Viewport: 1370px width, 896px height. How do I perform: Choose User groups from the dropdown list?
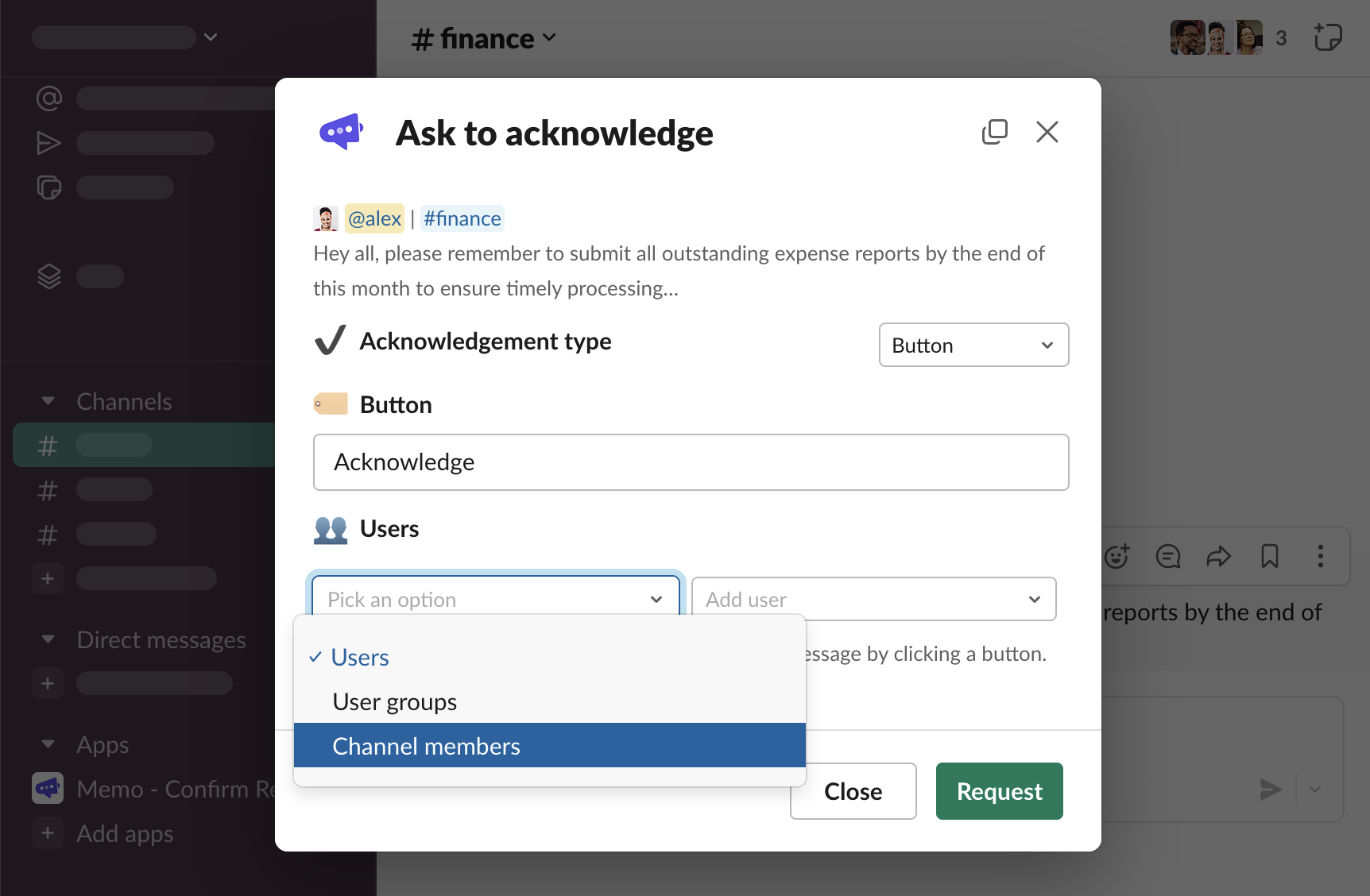point(394,702)
